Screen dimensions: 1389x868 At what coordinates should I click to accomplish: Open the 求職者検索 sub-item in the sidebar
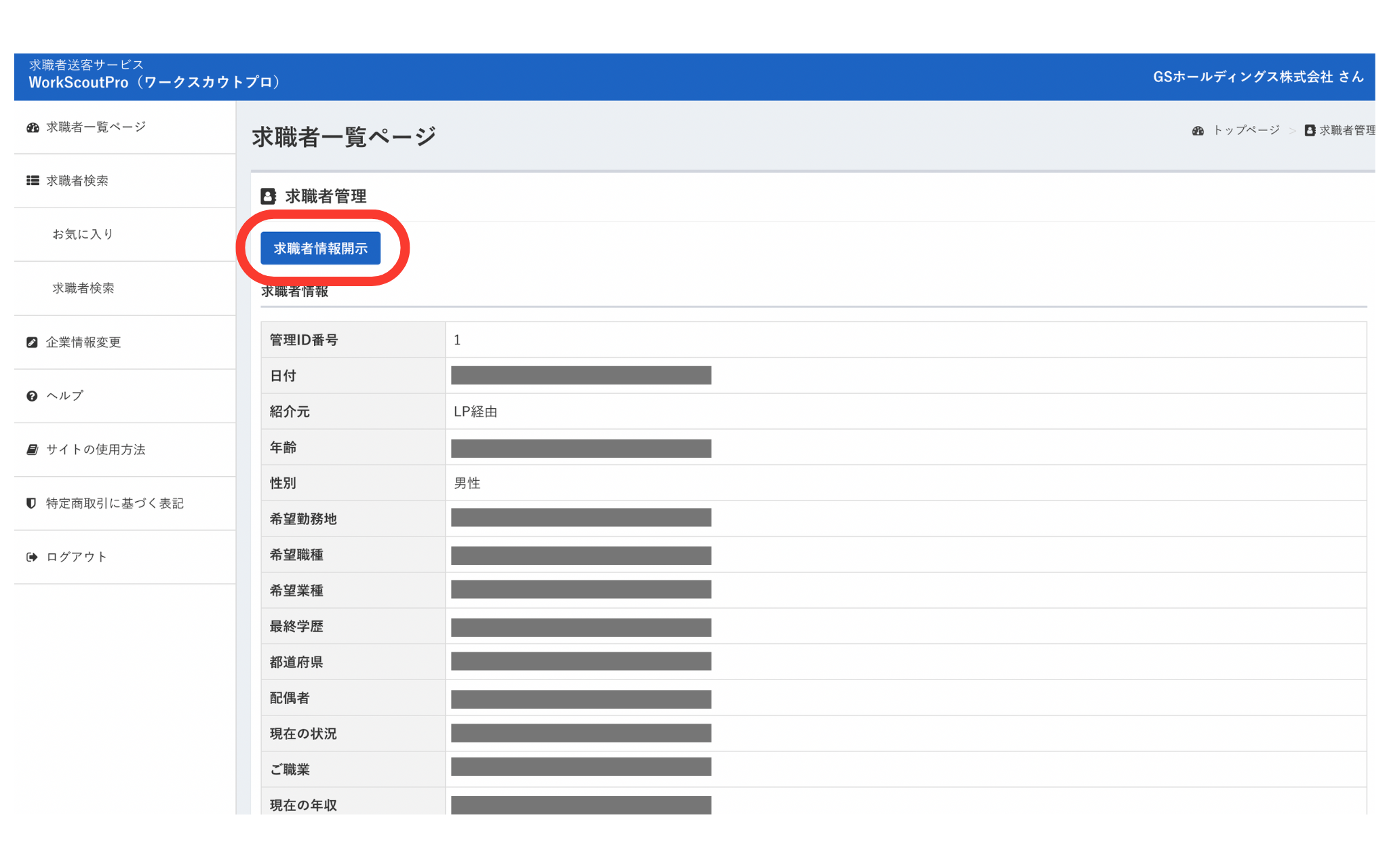(83, 288)
